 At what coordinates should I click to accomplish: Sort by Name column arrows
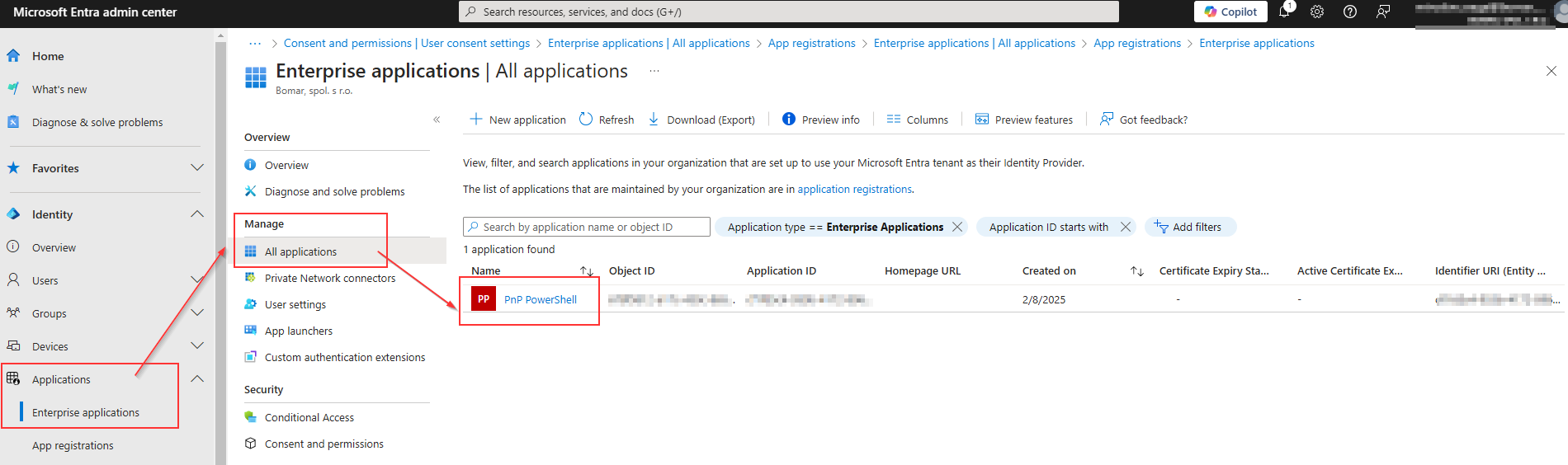pos(587,270)
